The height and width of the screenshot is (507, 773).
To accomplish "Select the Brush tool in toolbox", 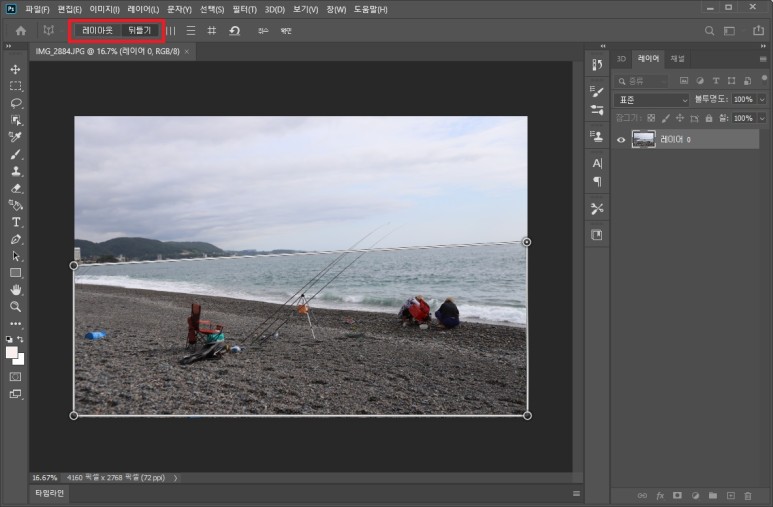I will pos(15,154).
